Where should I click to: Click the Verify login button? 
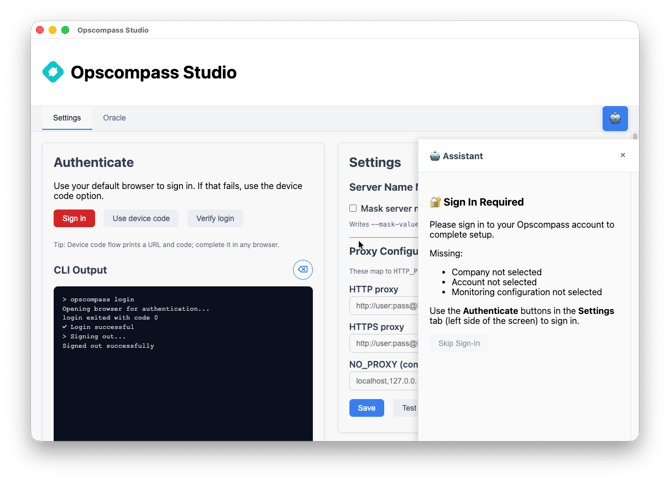tap(215, 218)
